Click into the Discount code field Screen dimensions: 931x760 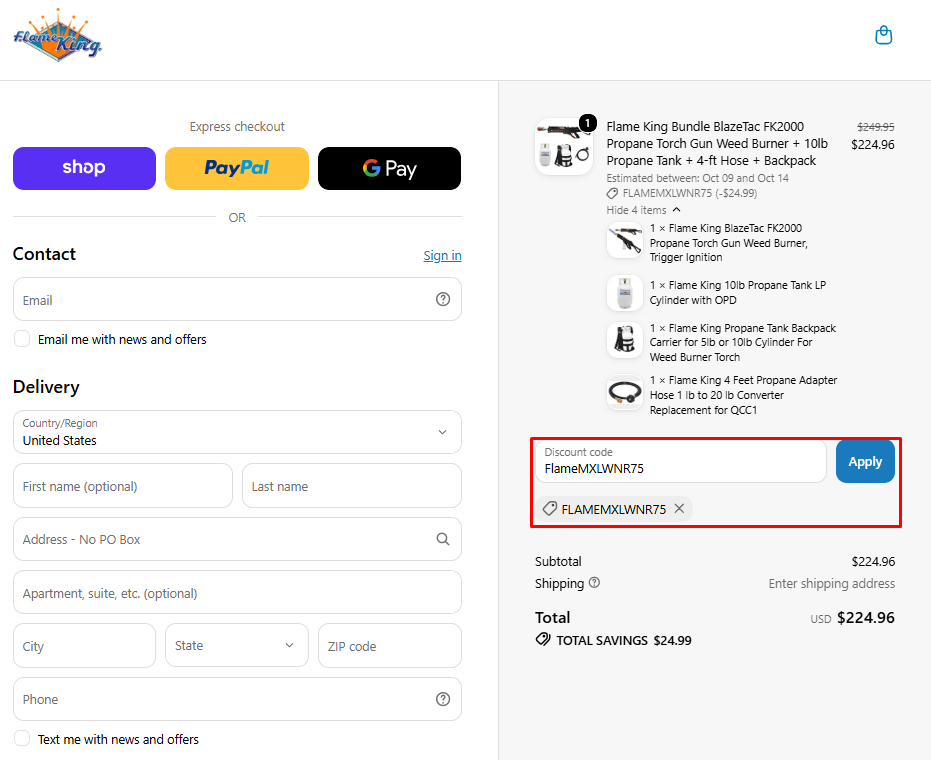tap(680, 461)
